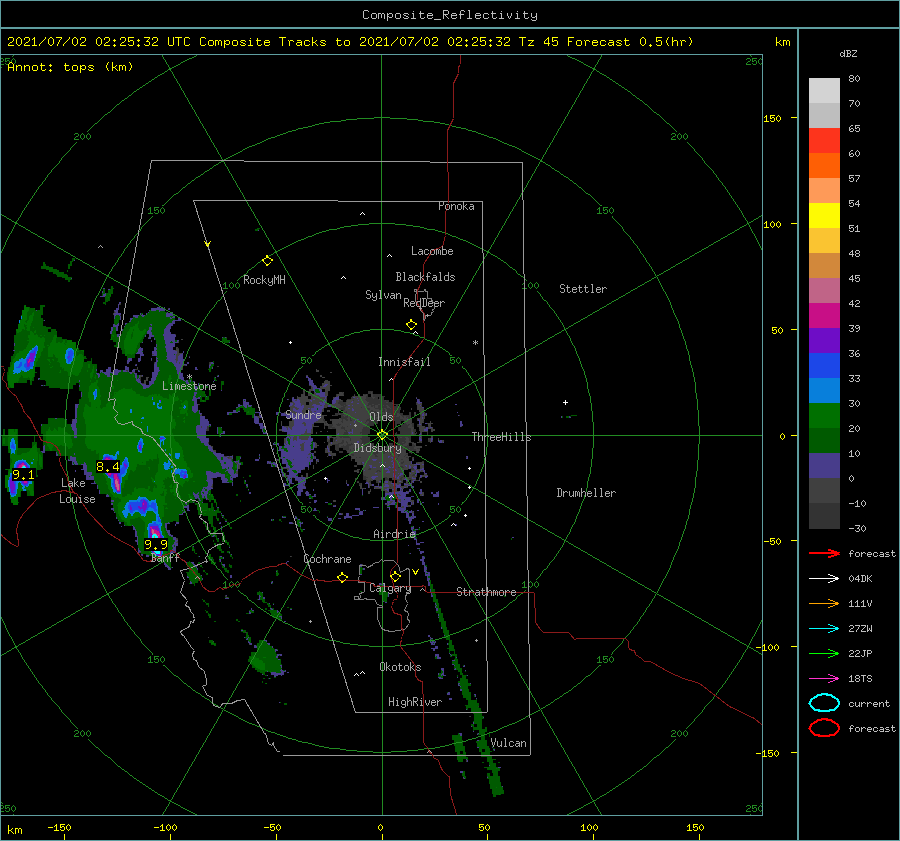Select the purple 39–36 dBZ color swatch
900x841 pixels.
tap(824, 340)
